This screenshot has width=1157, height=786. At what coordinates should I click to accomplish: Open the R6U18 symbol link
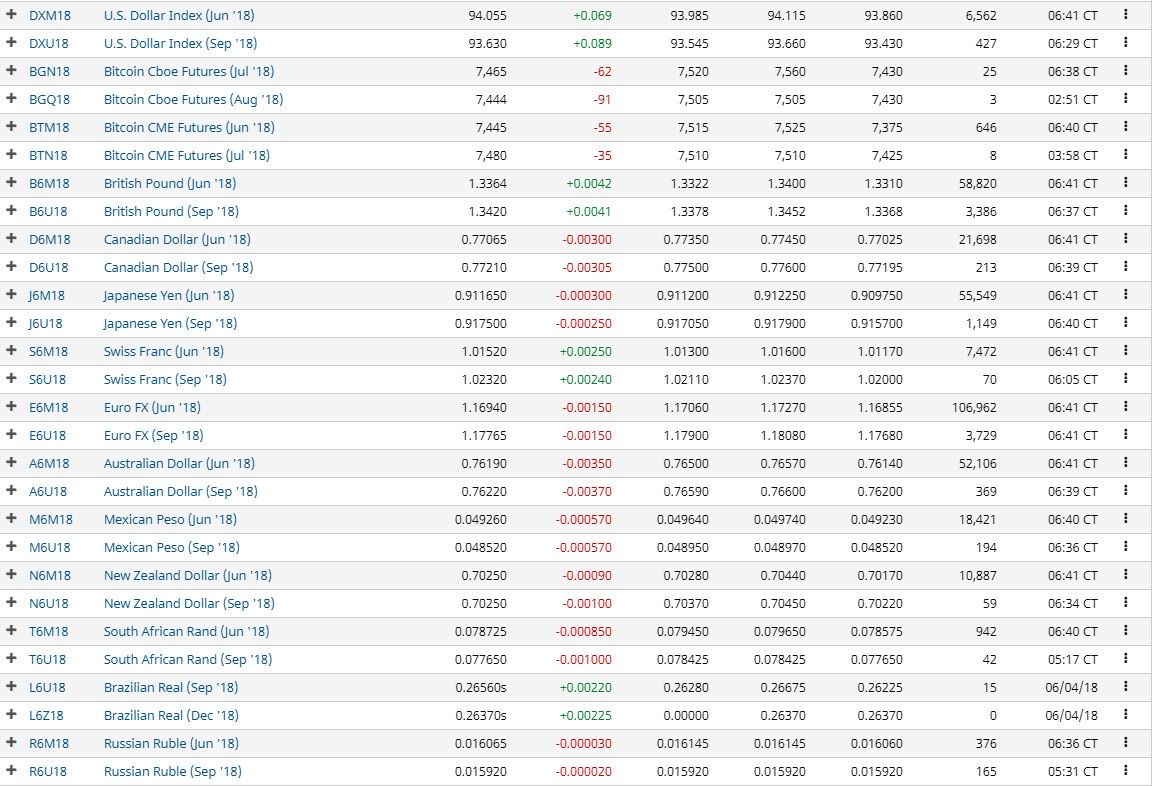pyautogui.click(x=48, y=771)
